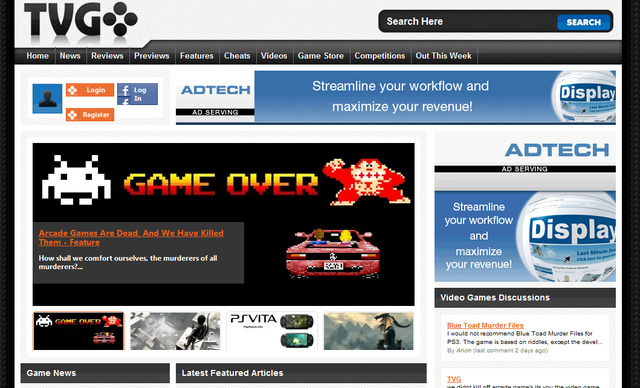Open the Game Store menu item
The height and width of the screenshot is (388, 640).
pyautogui.click(x=320, y=56)
